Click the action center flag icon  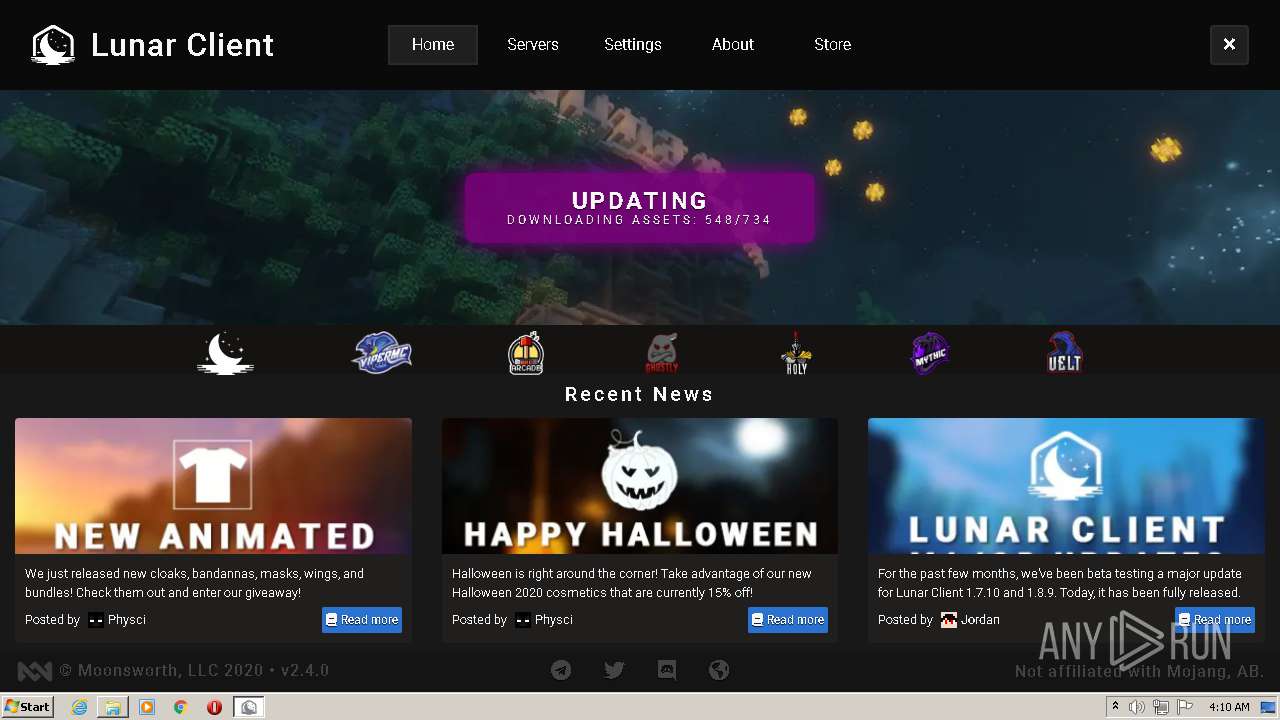[x=1185, y=707]
